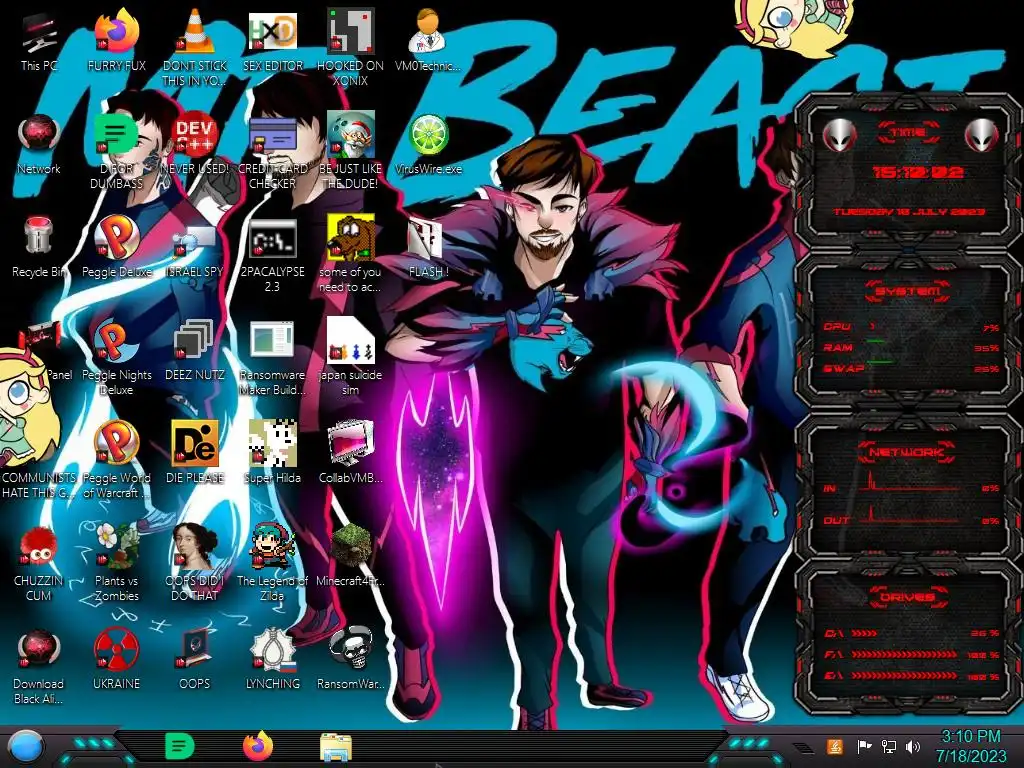Open the taskbar clock showing 3:10 PM
The width and height of the screenshot is (1024, 768).
coord(970,746)
